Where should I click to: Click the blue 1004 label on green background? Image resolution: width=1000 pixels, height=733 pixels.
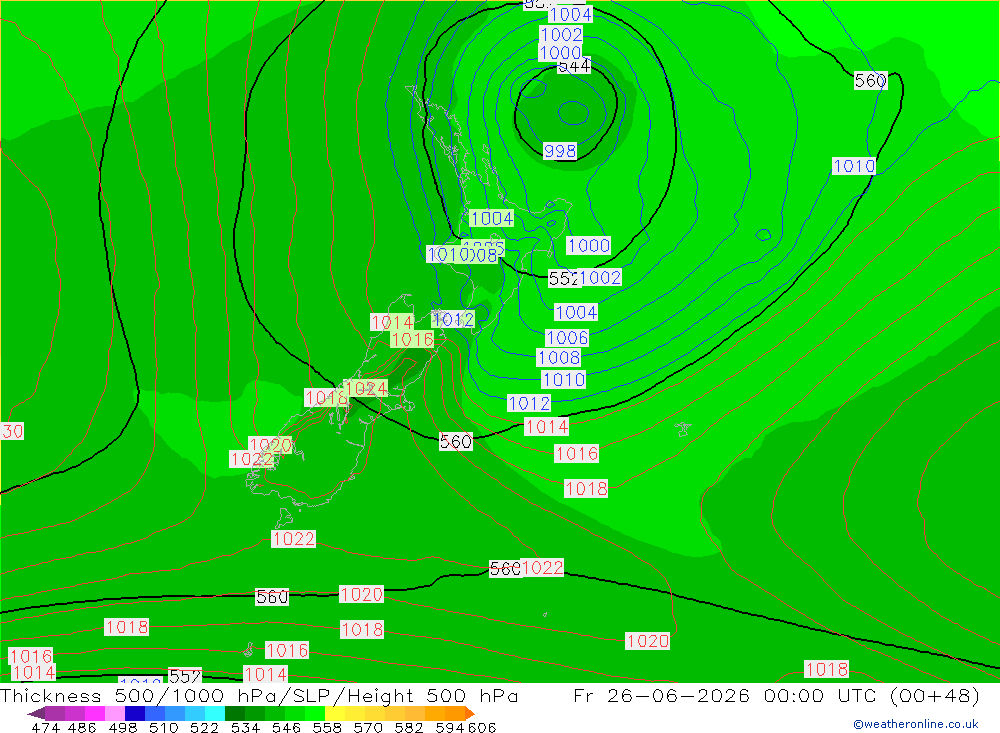point(492,219)
